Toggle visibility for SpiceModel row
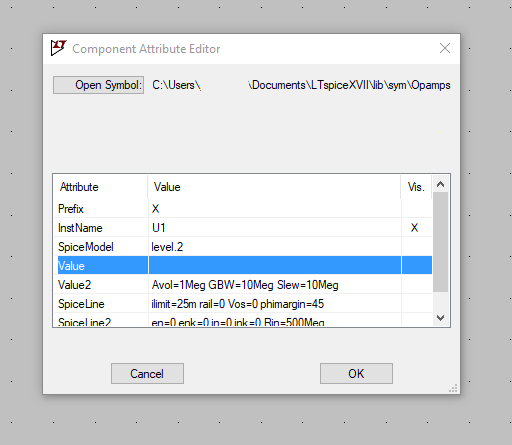This screenshot has width=512, height=445. pyautogui.click(x=417, y=247)
